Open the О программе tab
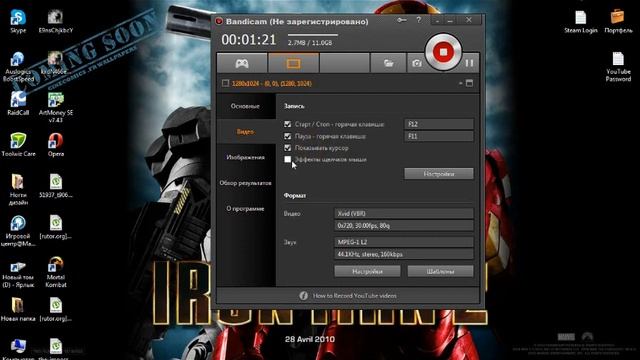This screenshot has height=360, width=640. pyautogui.click(x=245, y=209)
